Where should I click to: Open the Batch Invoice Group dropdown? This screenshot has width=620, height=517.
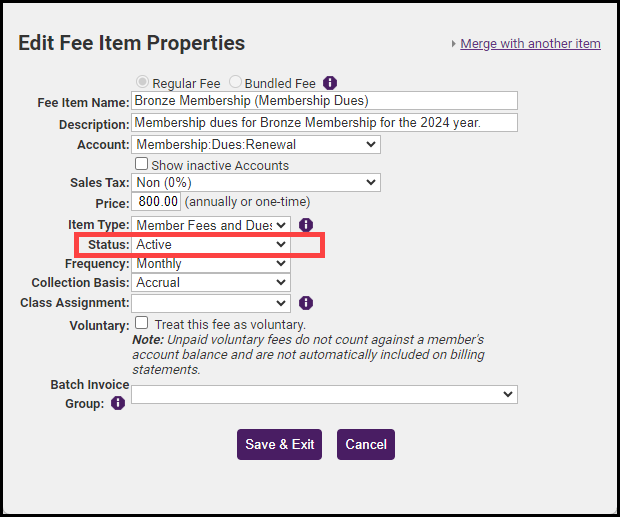324,395
